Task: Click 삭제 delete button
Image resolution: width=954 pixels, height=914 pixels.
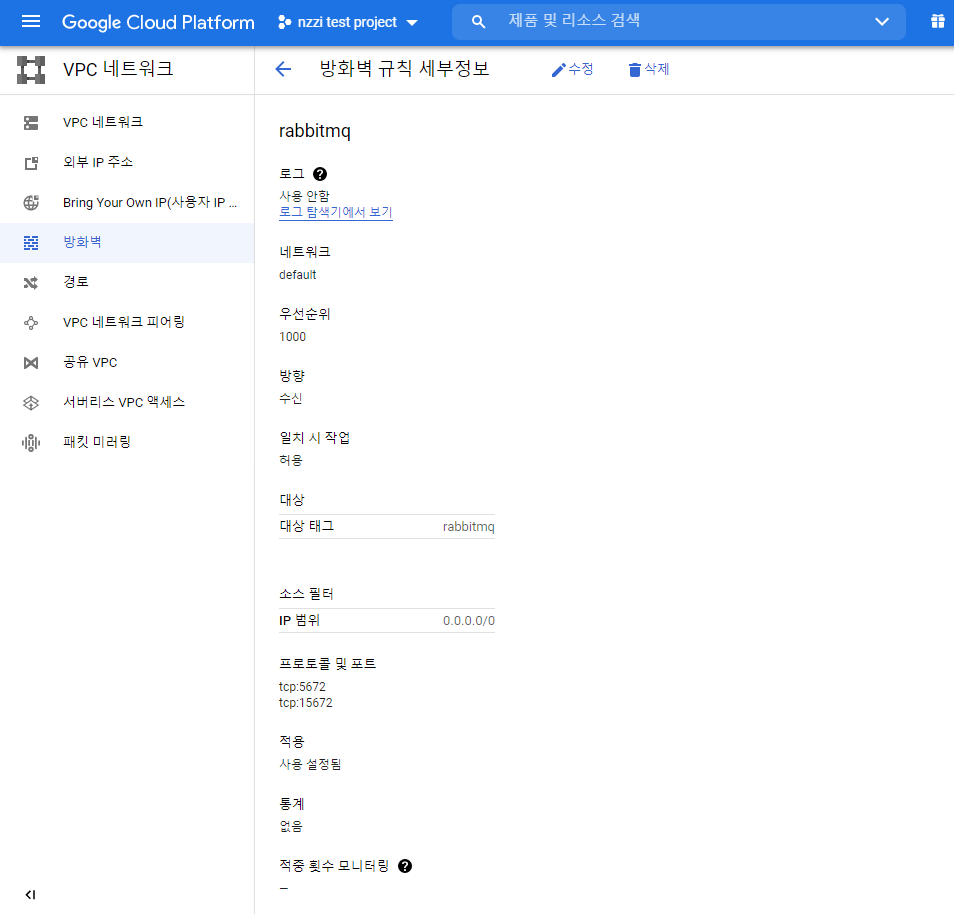Action: 649,69
